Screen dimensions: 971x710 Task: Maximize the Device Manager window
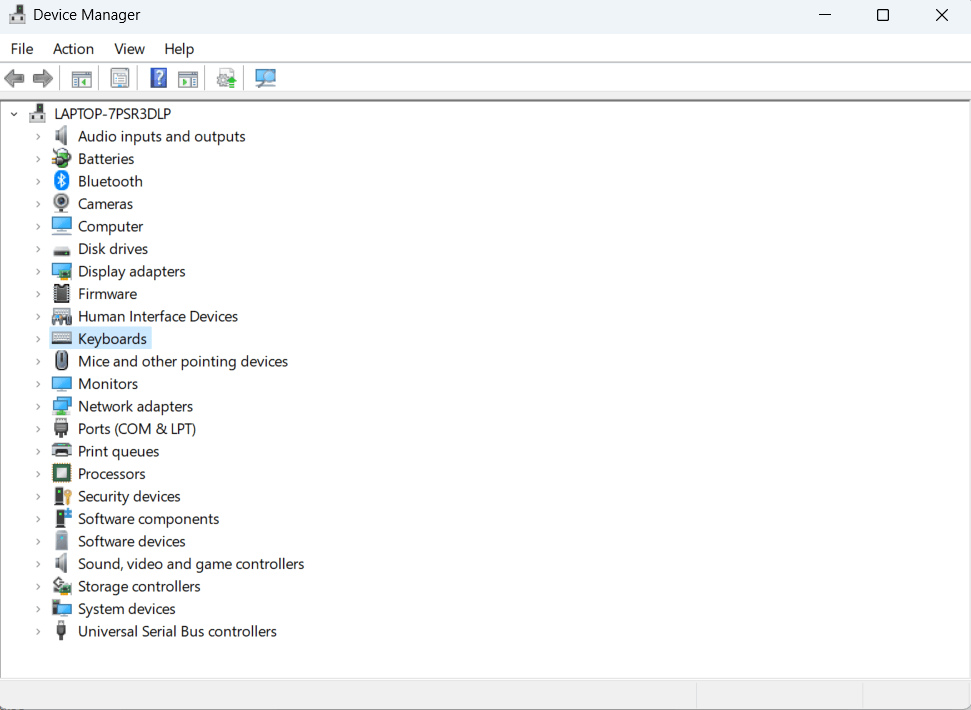point(882,15)
